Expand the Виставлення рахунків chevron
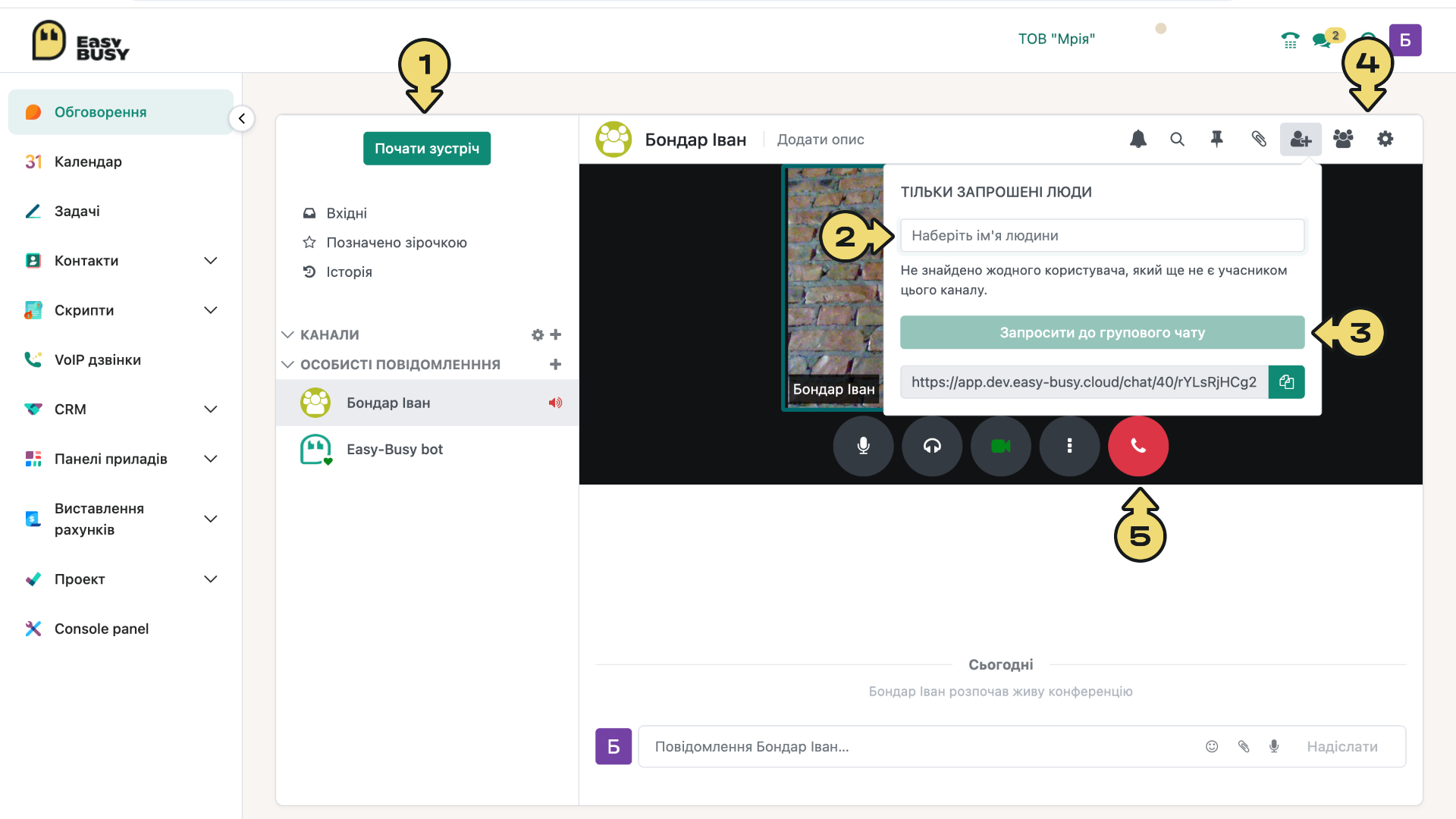Image resolution: width=1456 pixels, height=819 pixels. 211,519
